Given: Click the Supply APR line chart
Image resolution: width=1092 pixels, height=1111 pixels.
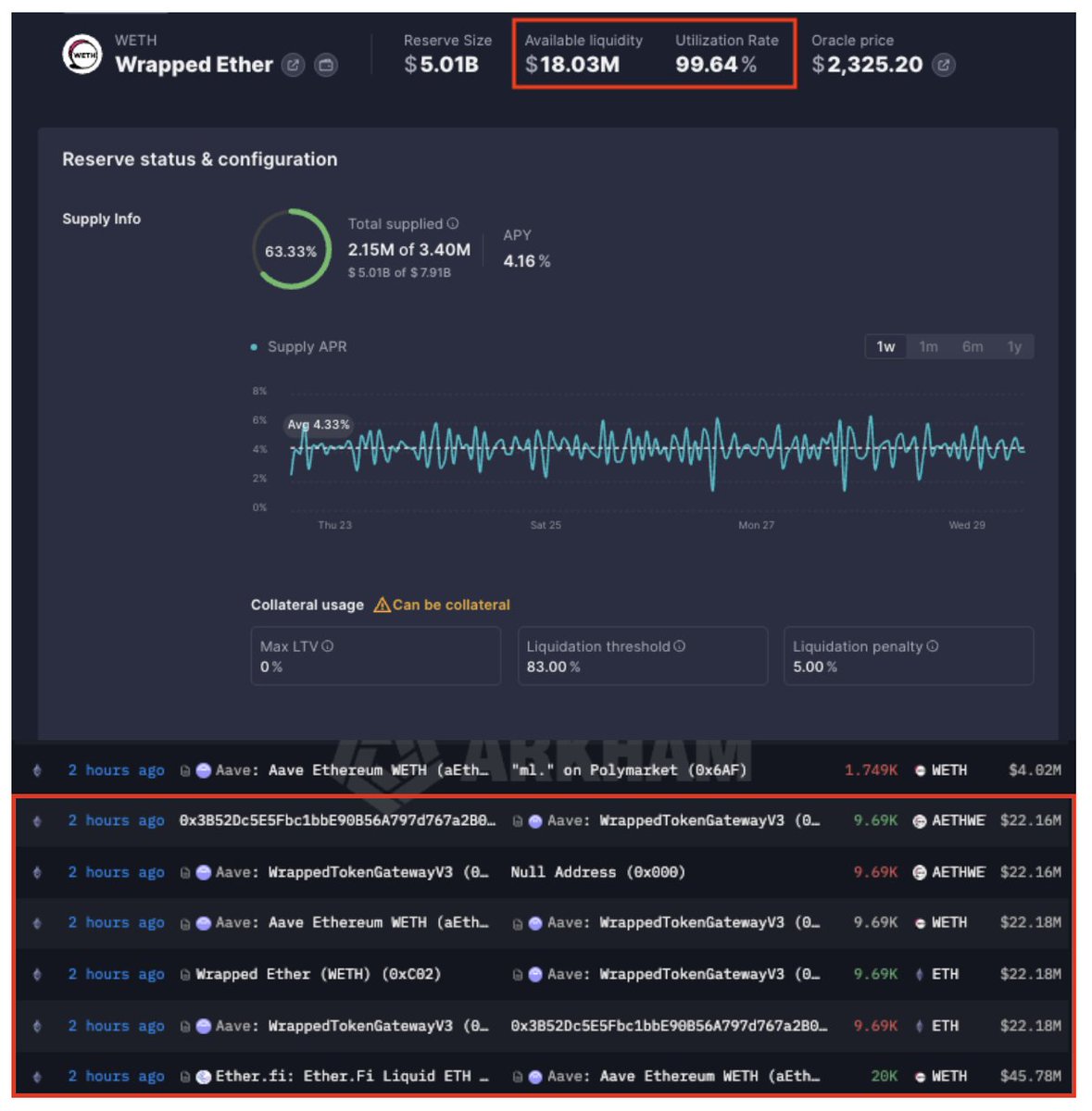Looking at the screenshot, I should tap(658, 451).
